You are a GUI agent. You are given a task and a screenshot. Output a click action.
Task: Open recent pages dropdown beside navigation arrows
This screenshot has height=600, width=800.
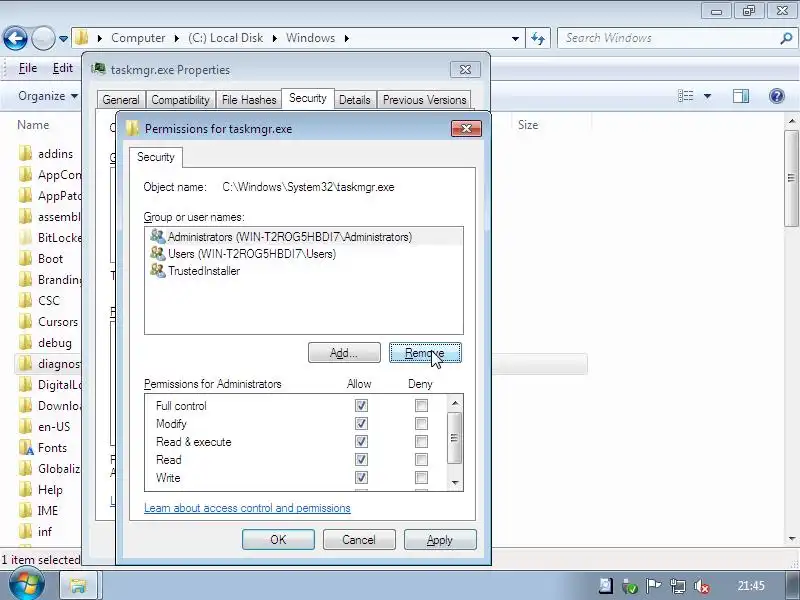click(63, 39)
